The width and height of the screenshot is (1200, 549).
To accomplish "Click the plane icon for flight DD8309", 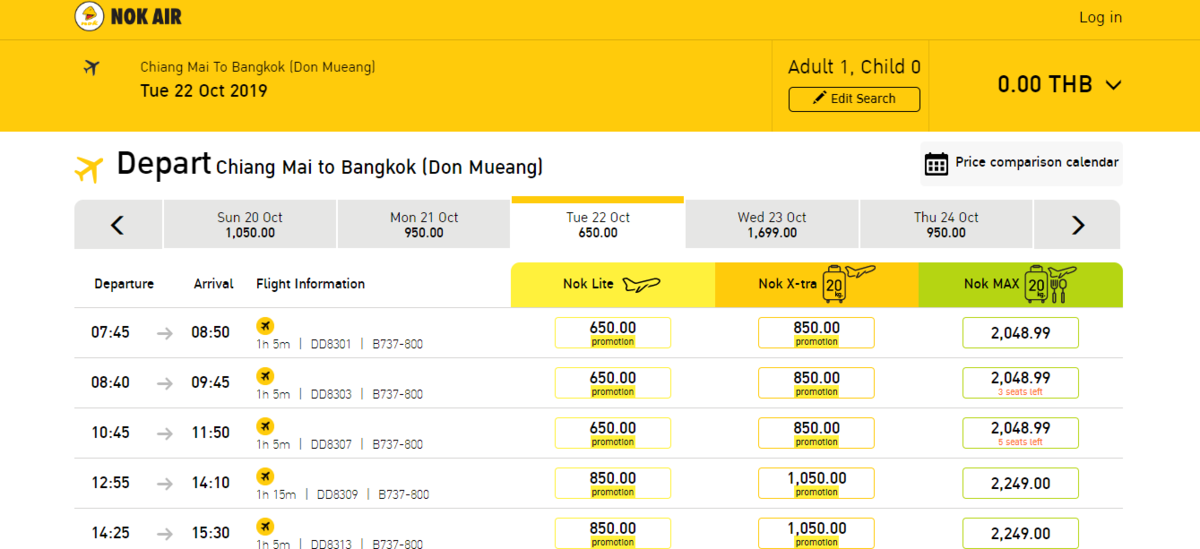I will pyautogui.click(x=265, y=476).
